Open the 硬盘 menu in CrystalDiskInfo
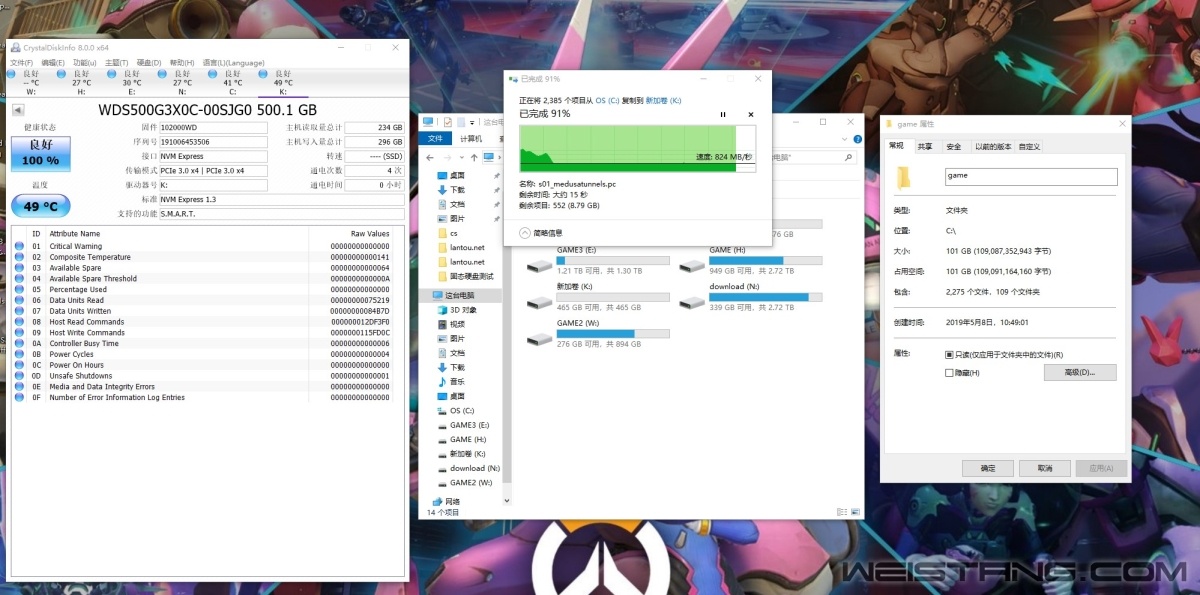1200x595 pixels. [150, 63]
